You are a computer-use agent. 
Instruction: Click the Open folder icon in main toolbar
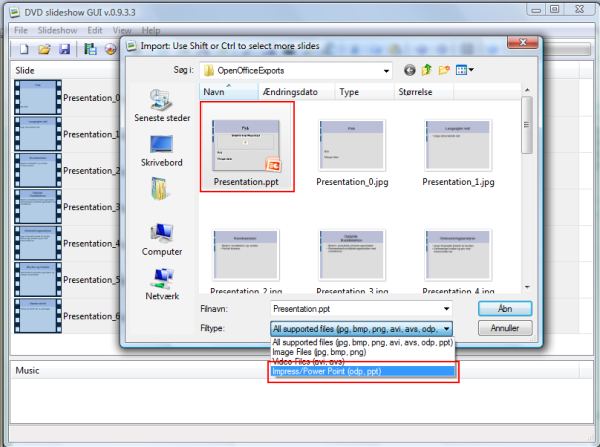coord(44,49)
